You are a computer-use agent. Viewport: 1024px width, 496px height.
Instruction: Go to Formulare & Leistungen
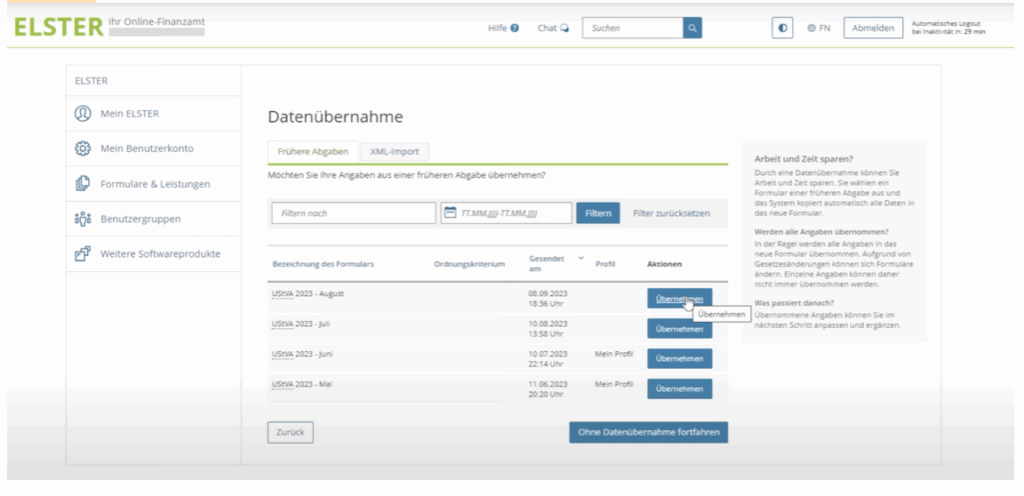click(154, 183)
